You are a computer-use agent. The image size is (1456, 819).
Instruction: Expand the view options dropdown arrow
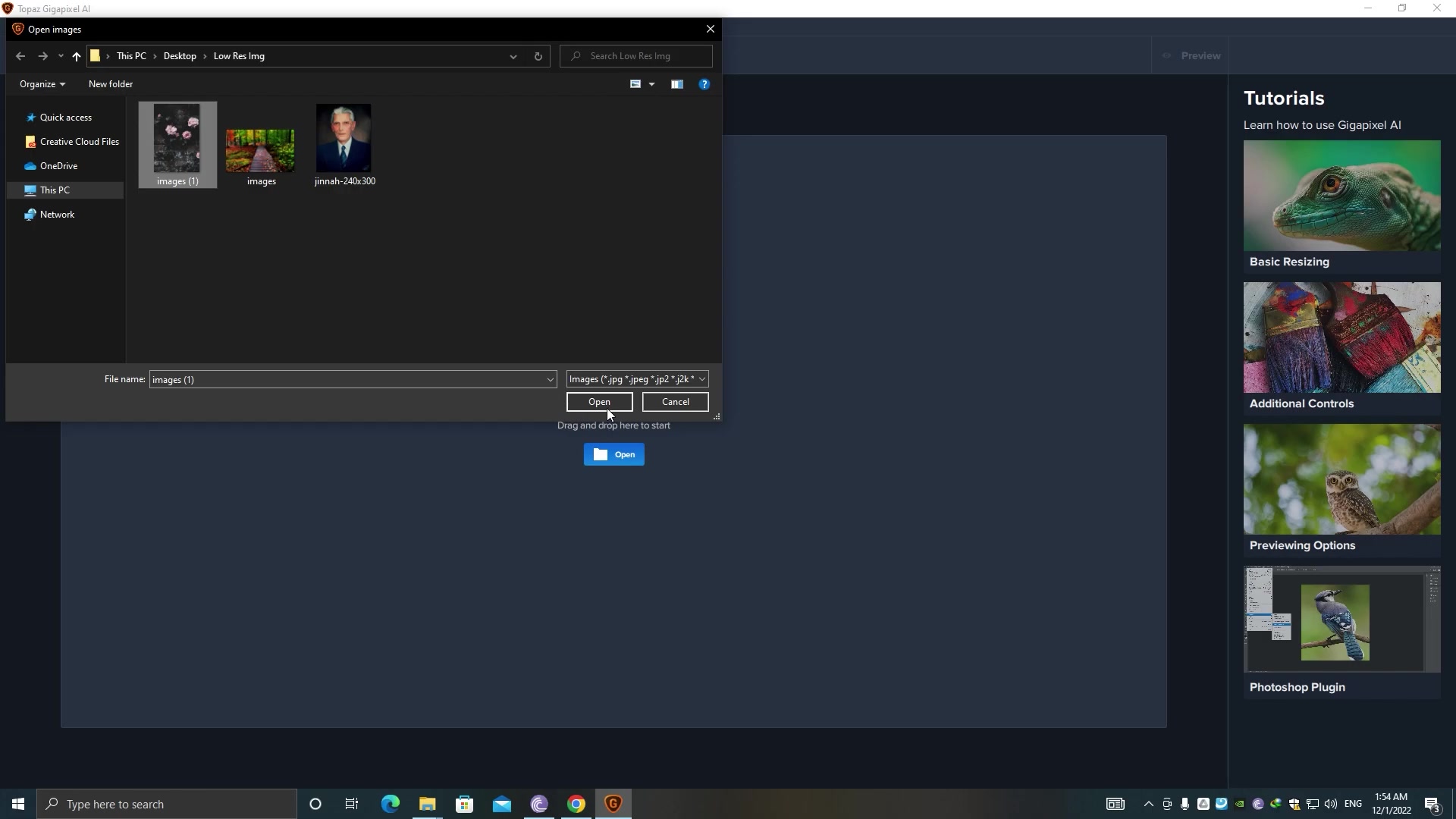point(651,84)
